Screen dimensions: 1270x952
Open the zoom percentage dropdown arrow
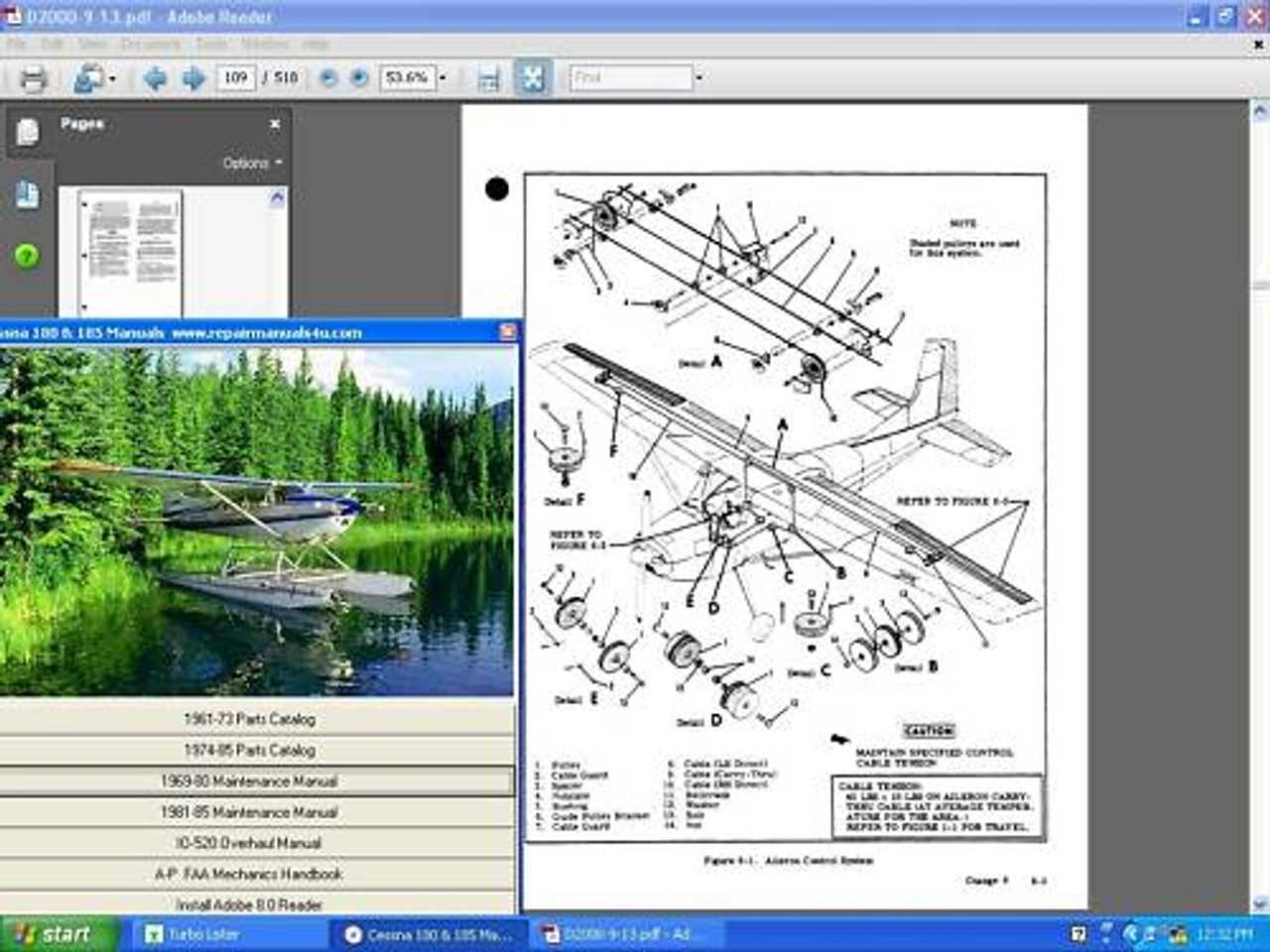point(443,77)
